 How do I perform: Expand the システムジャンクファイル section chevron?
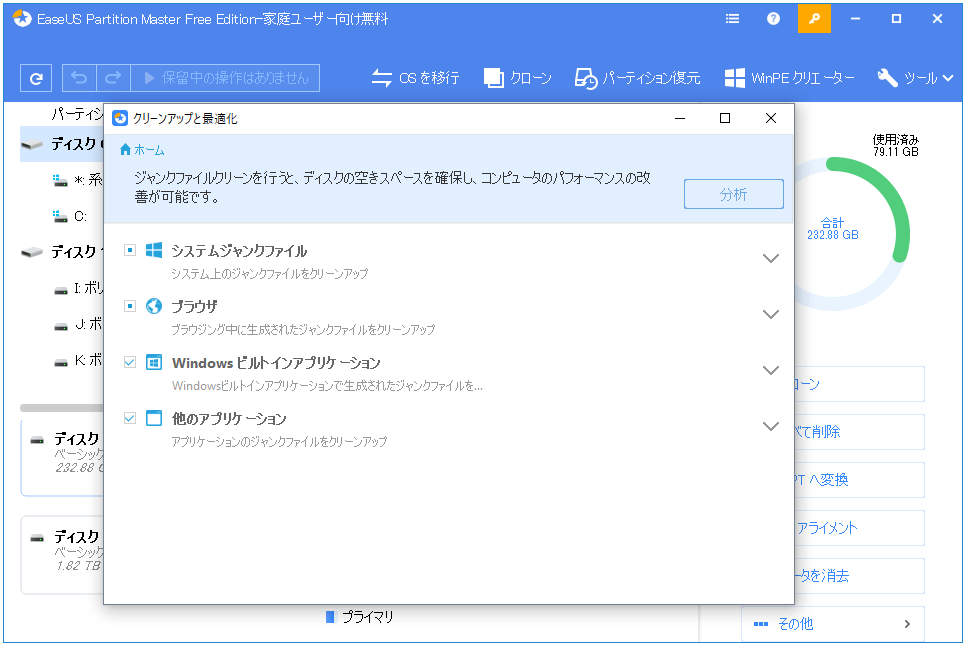coord(770,258)
